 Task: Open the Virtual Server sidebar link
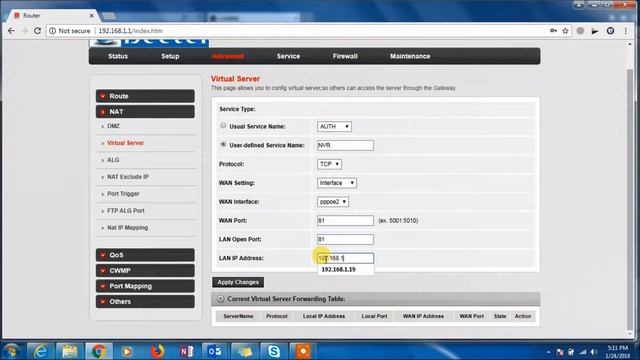pyautogui.click(x=125, y=143)
